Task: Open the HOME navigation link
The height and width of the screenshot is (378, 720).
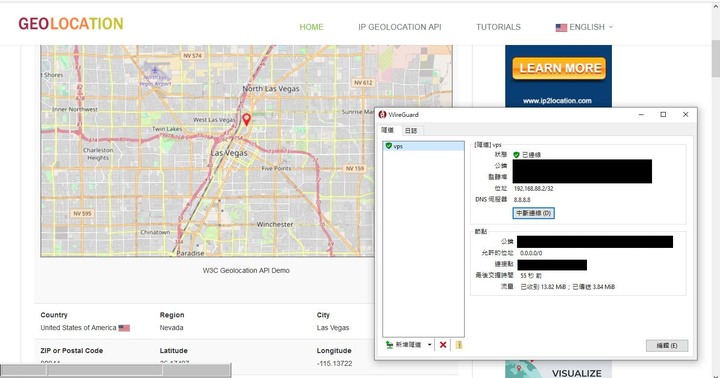Action: 311,27
